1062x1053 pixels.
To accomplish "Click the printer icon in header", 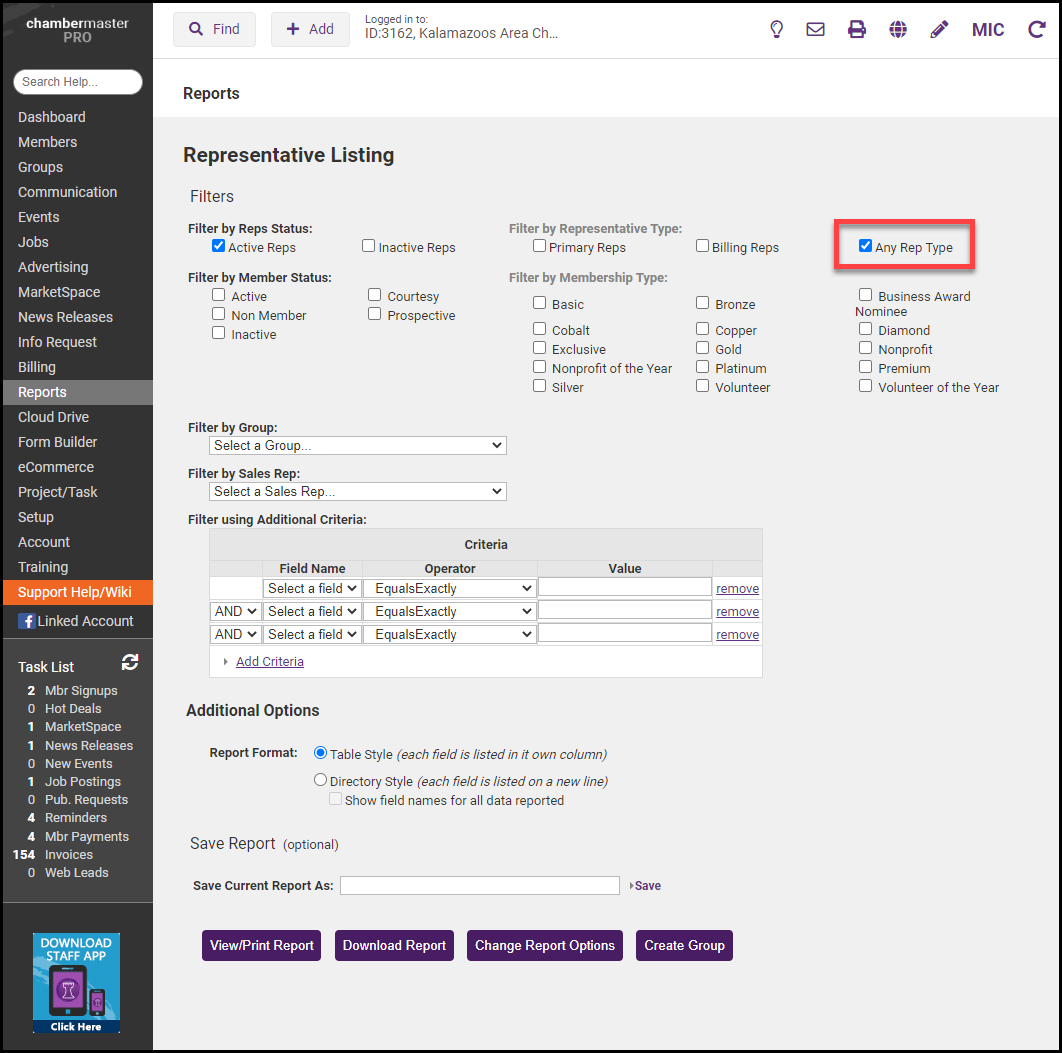I will point(857,30).
